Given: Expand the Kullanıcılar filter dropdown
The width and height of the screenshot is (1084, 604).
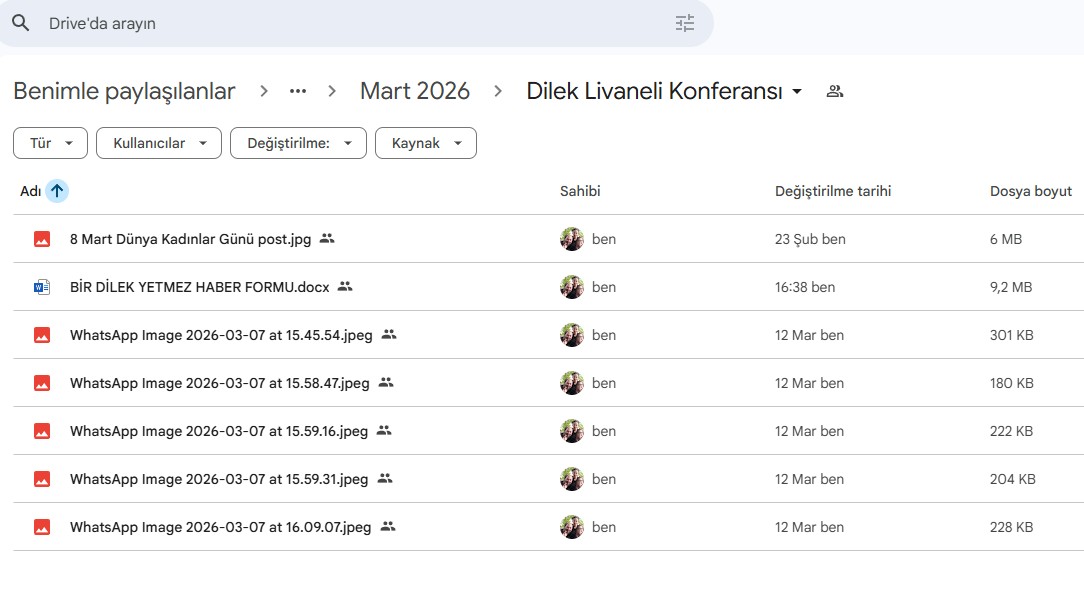Looking at the screenshot, I should pyautogui.click(x=158, y=143).
